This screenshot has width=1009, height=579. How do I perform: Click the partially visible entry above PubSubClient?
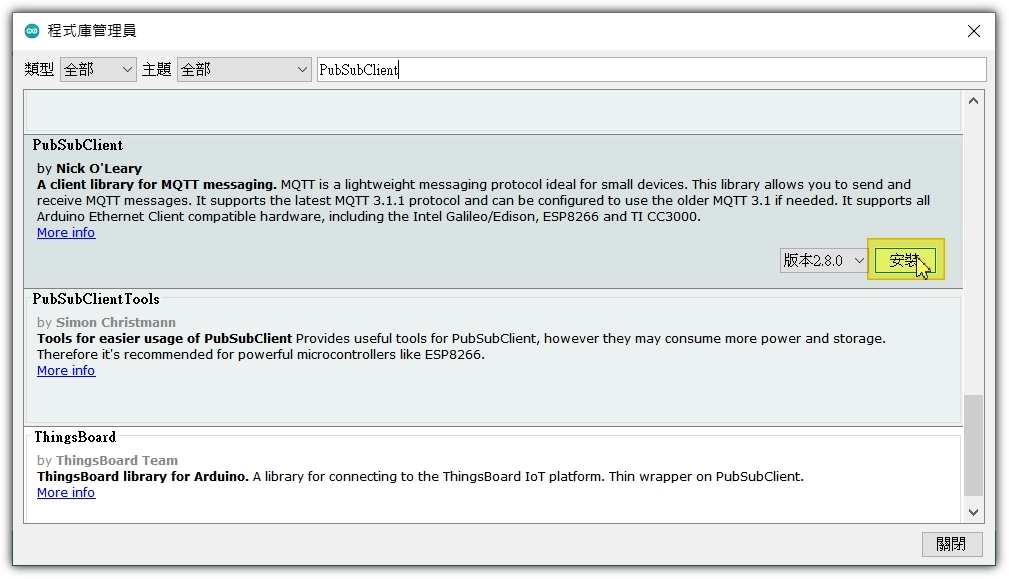point(492,111)
